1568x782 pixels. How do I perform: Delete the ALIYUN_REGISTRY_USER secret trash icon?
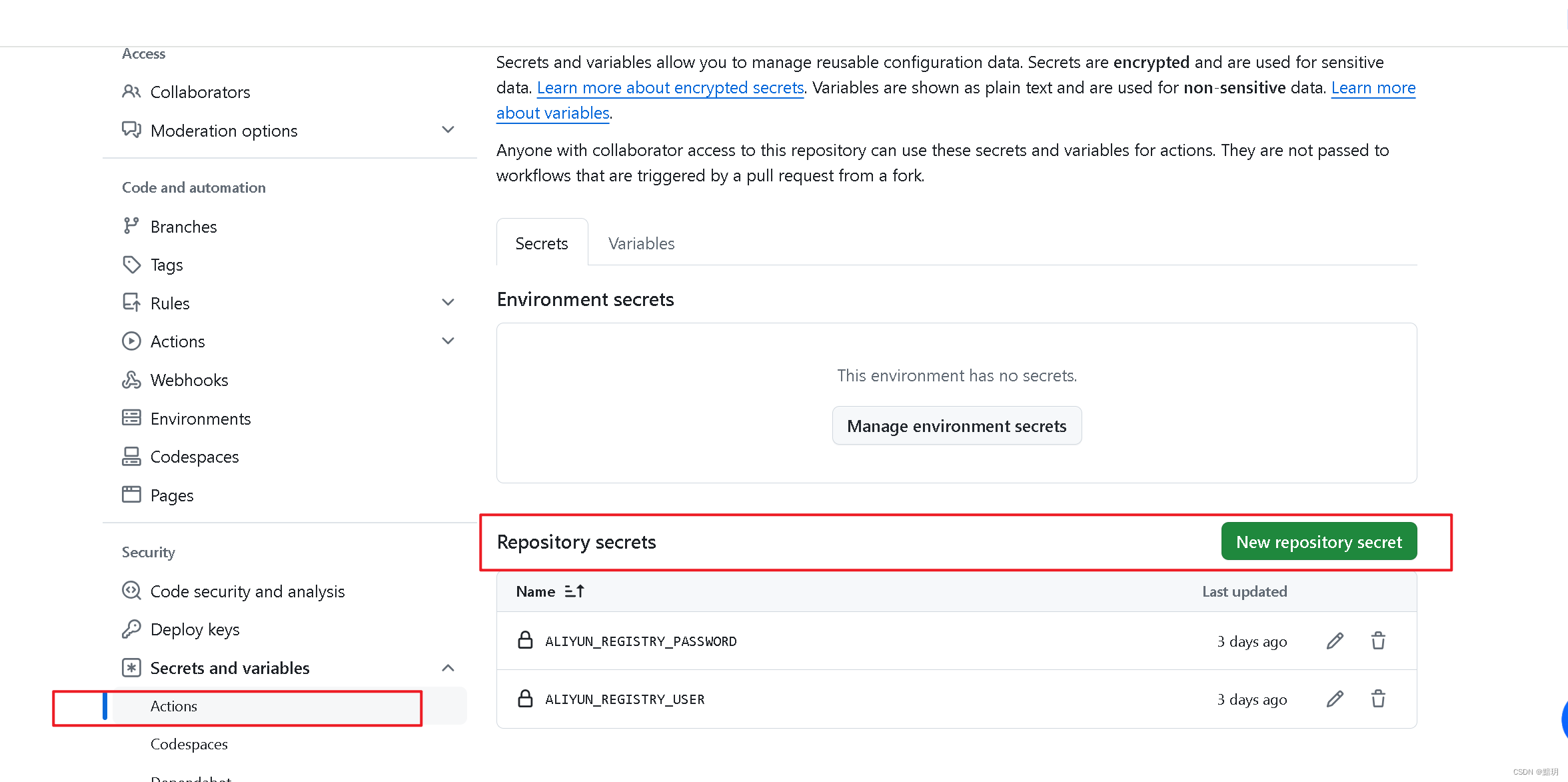(x=1378, y=699)
